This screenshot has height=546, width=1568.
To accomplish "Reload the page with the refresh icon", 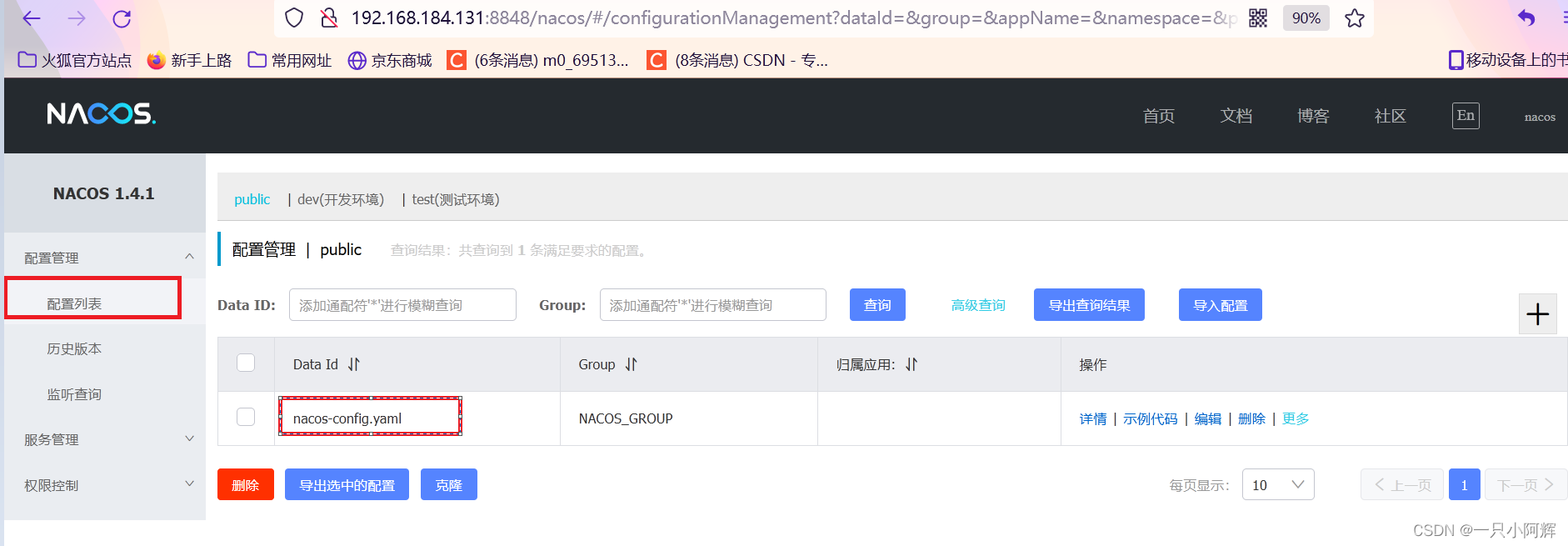I will coord(122,18).
